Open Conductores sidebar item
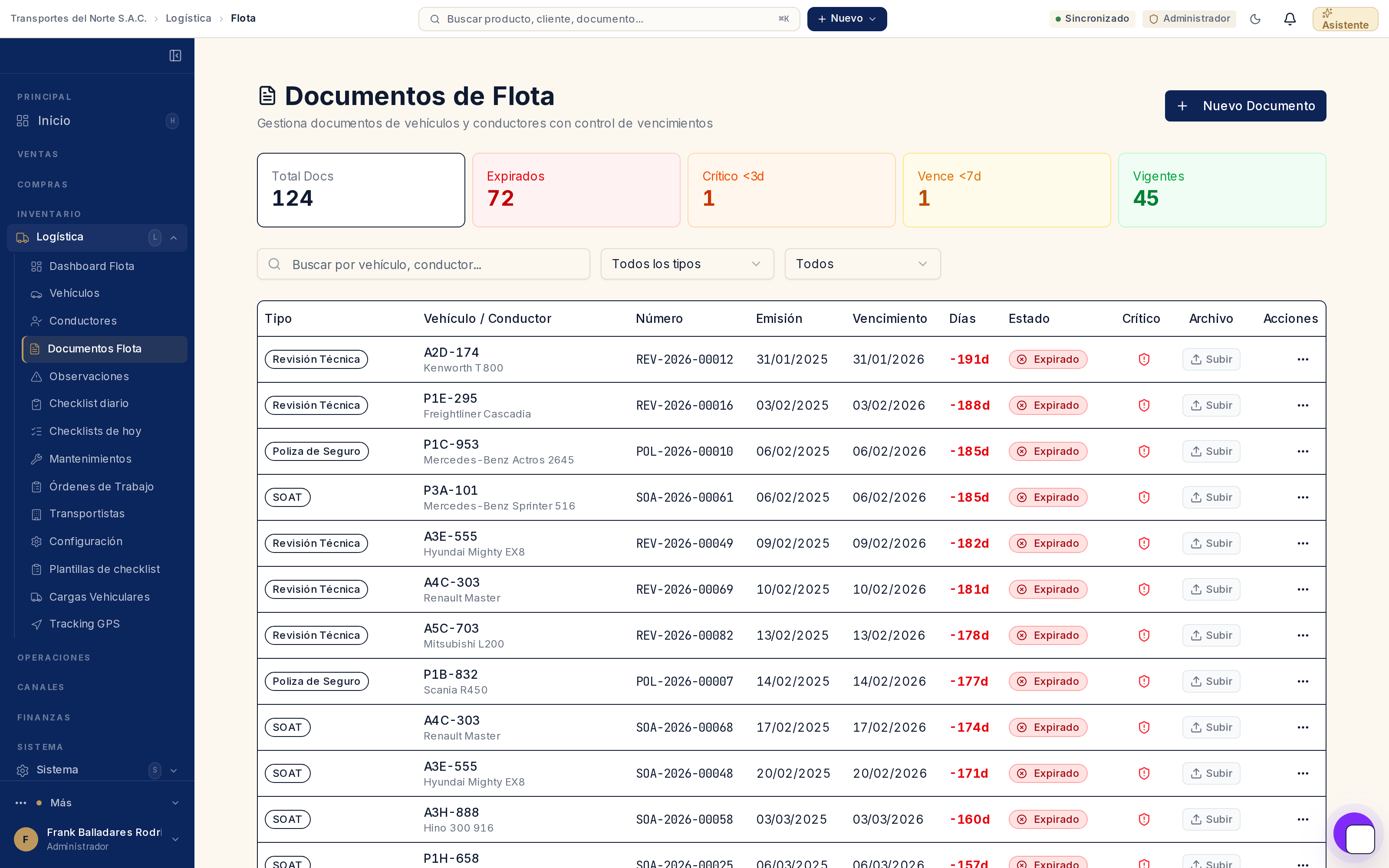The image size is (1389, 868). pos(105,321)
